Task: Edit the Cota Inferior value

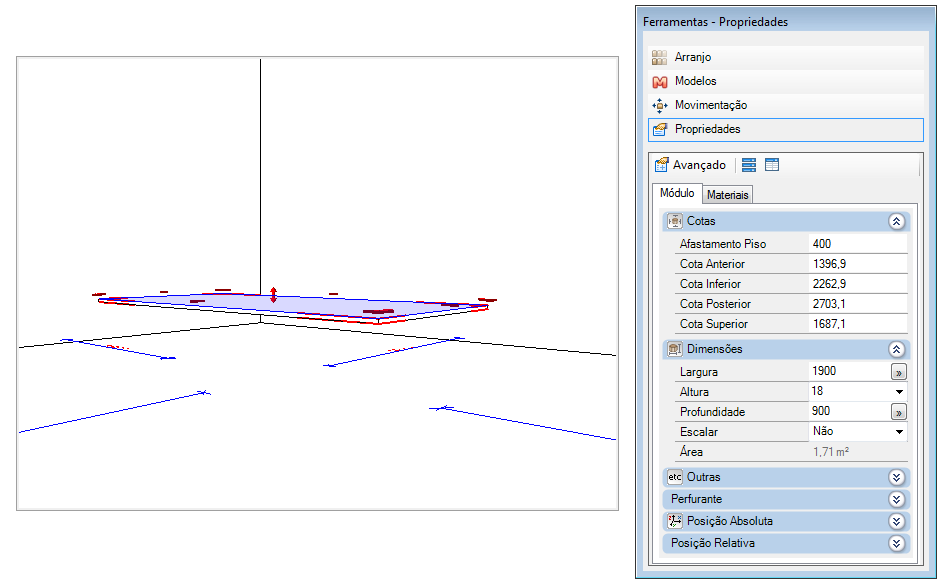Action: click(x=858, y=284)
